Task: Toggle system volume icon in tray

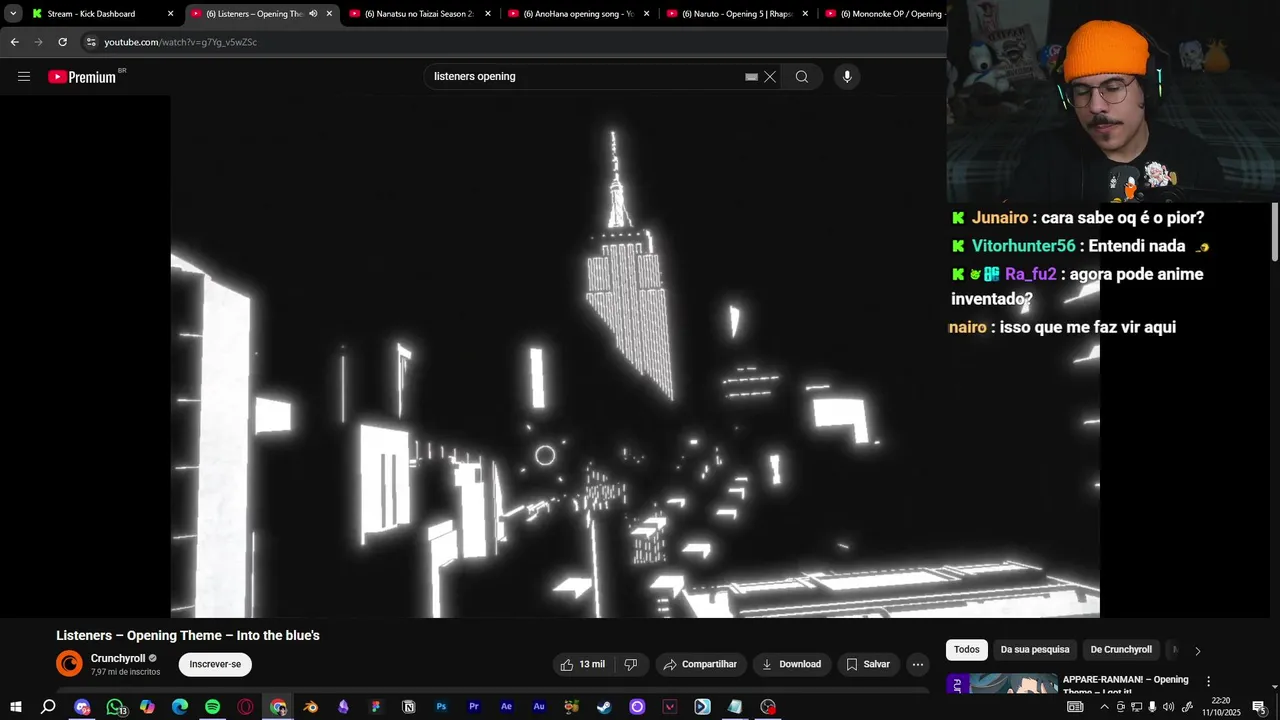Action: click(1168, 707)
